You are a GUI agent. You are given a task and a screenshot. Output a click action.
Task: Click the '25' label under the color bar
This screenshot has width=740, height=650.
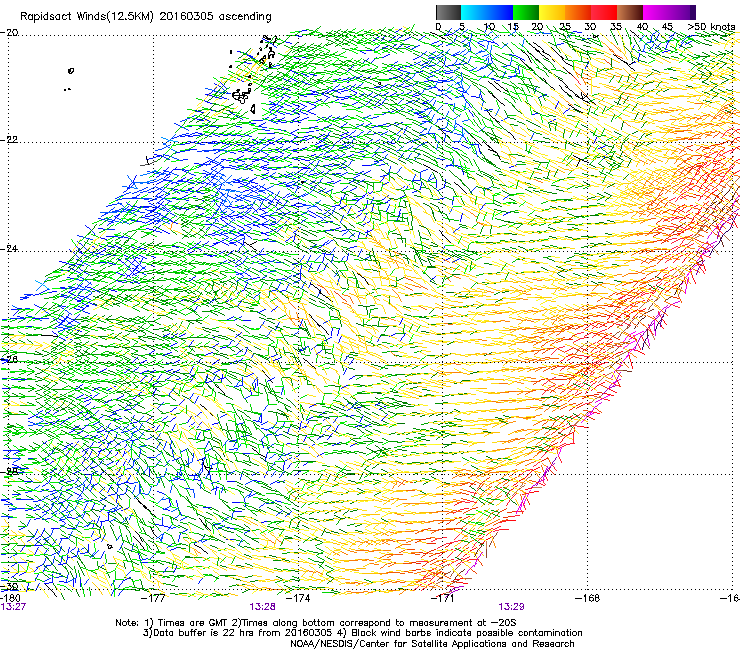[x=565, y=27]
